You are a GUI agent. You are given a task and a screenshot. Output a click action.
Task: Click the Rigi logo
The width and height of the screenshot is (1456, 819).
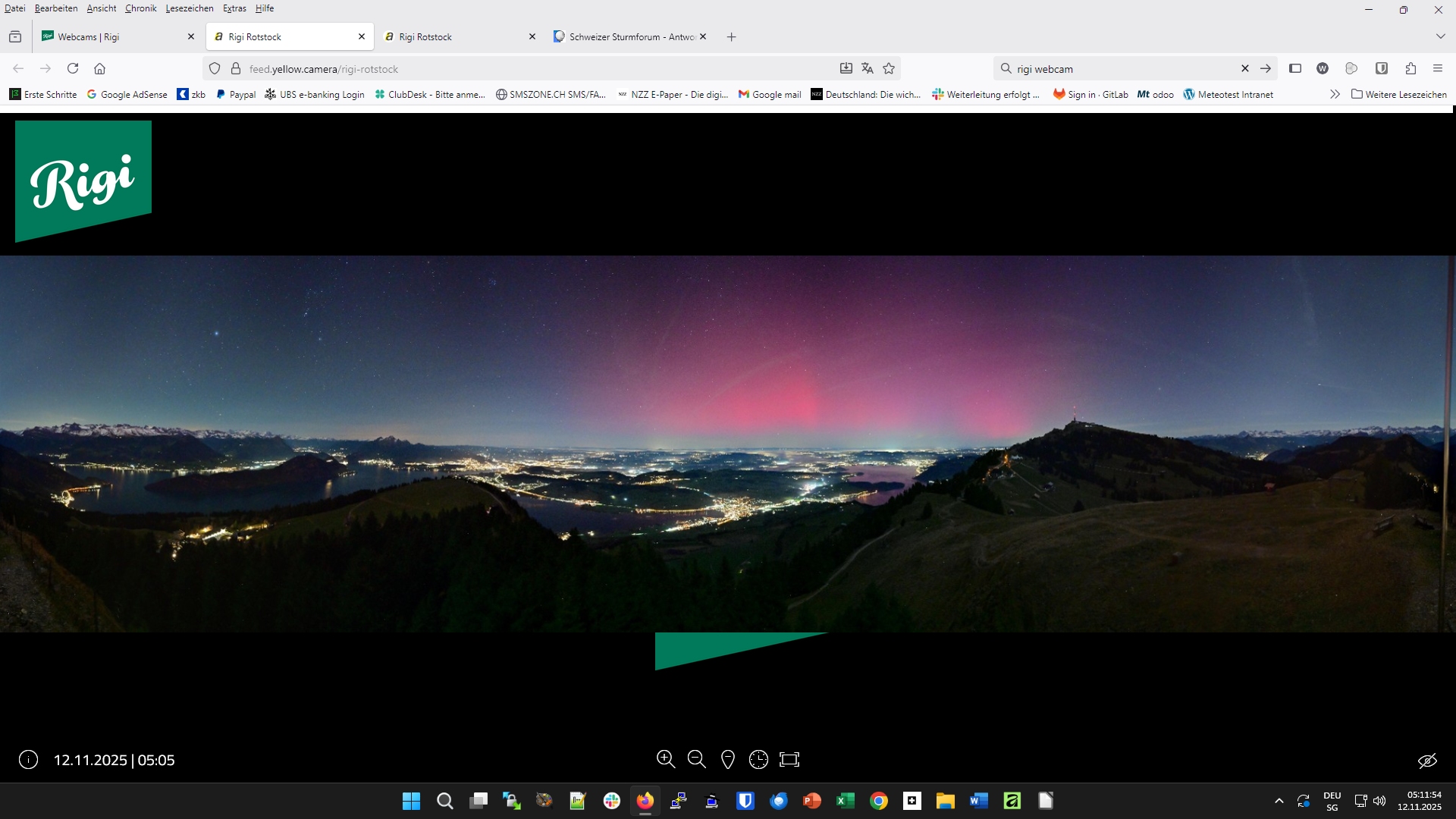83,180
